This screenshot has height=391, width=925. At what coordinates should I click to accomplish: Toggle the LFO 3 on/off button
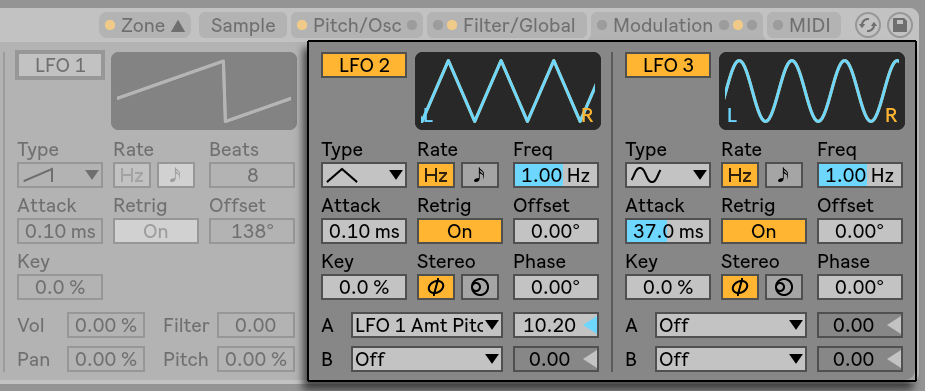[668, 65]
